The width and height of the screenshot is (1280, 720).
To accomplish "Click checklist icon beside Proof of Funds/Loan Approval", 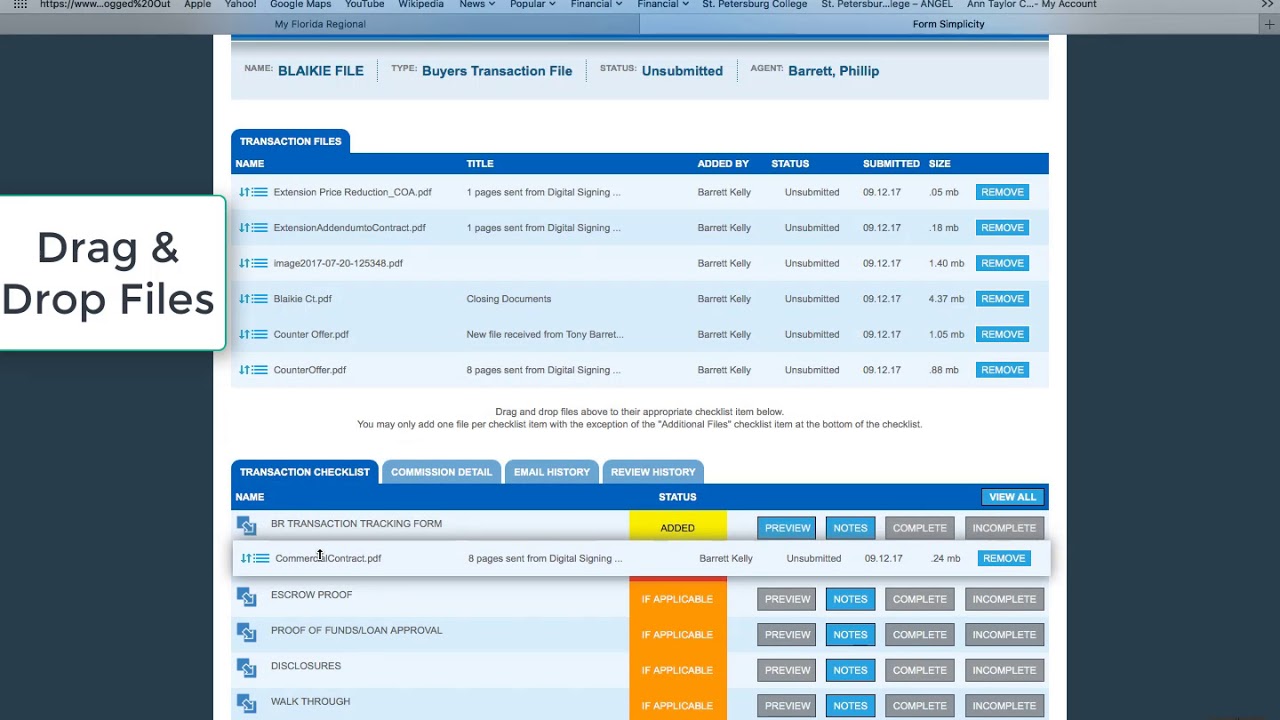I will click(247, 632).
